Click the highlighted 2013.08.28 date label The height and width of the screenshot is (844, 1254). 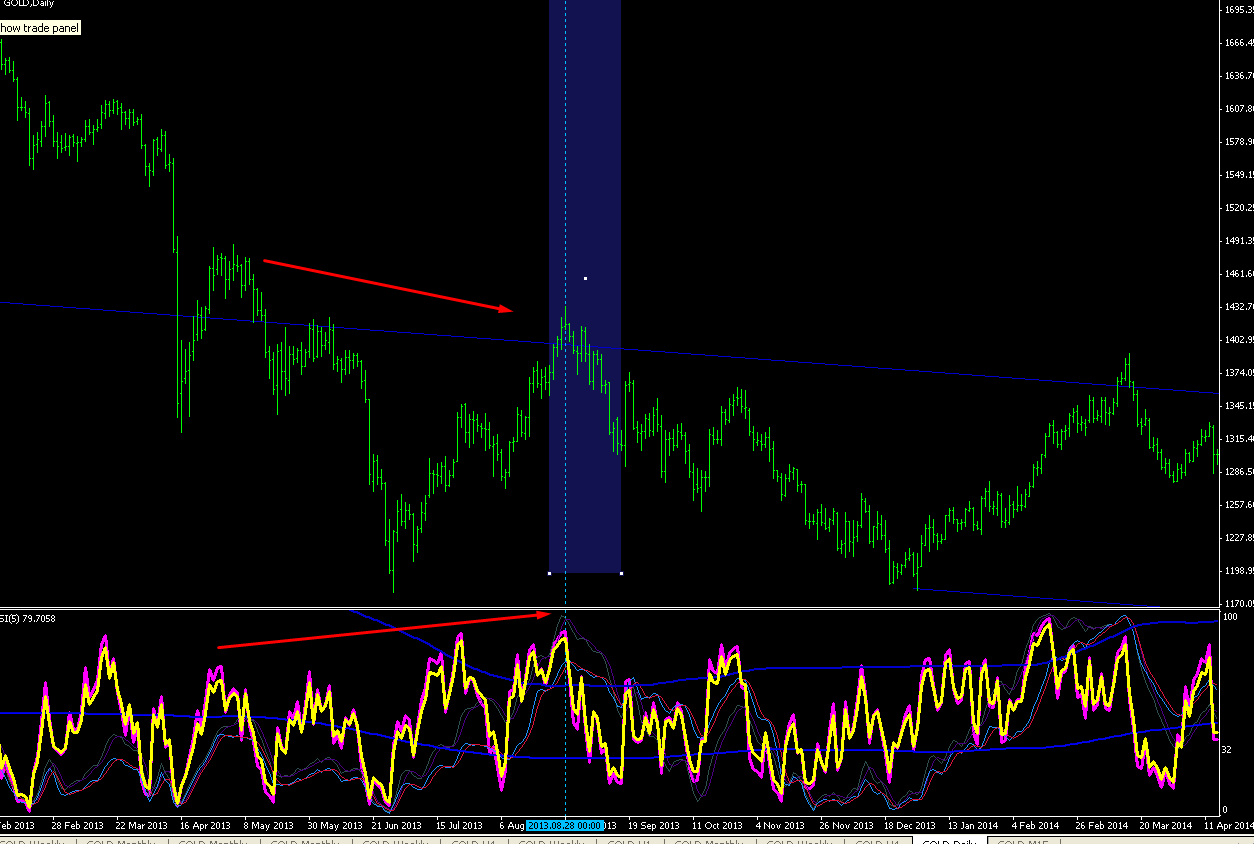(x=565, y=826)
